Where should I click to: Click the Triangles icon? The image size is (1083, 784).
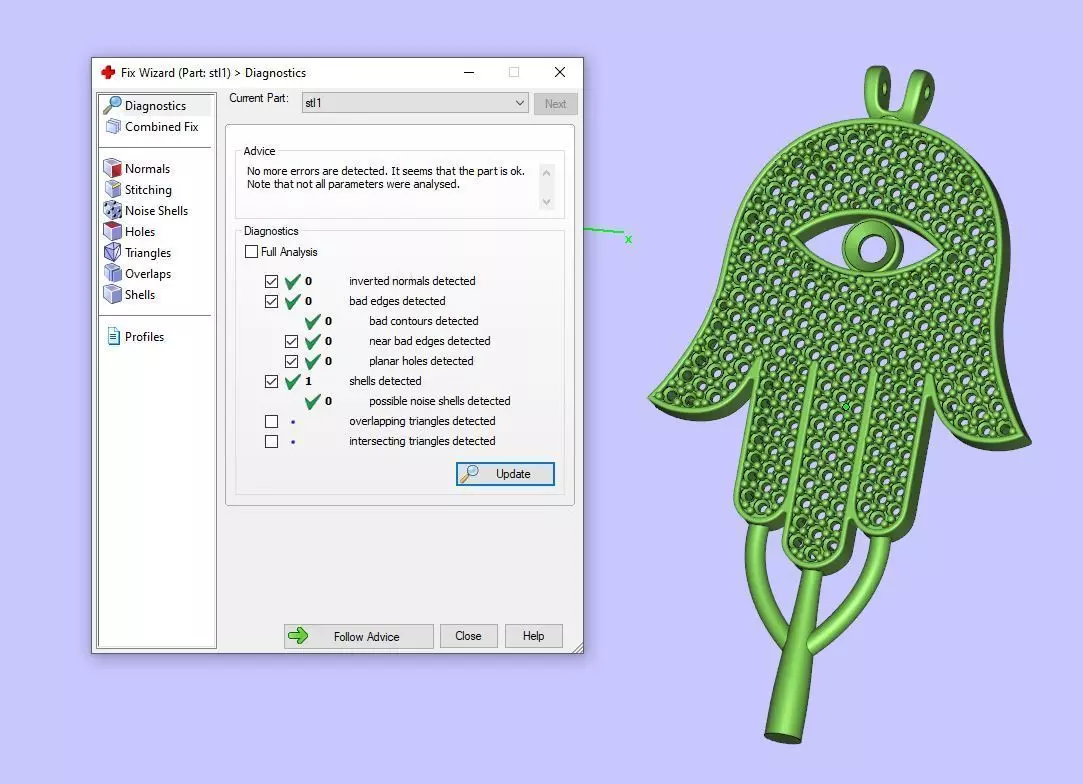113,252
